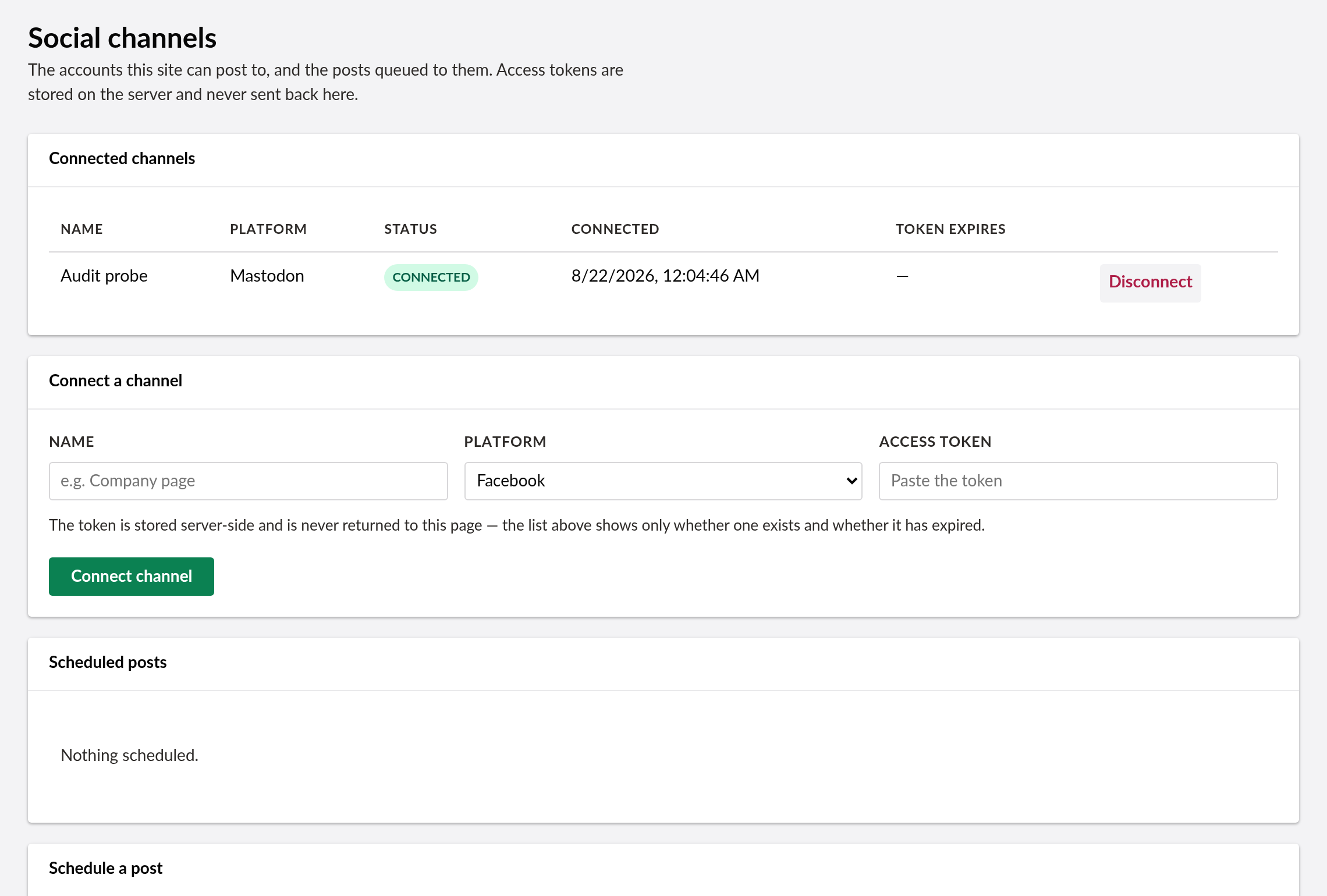Click the Mastodon platform cell

click(267, 276)
